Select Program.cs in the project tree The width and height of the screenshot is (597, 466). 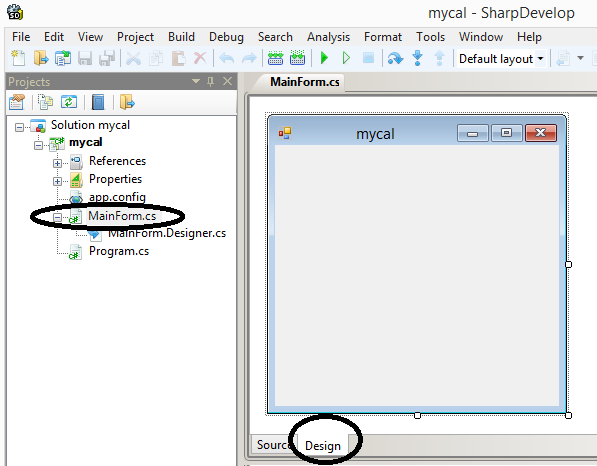119,251
